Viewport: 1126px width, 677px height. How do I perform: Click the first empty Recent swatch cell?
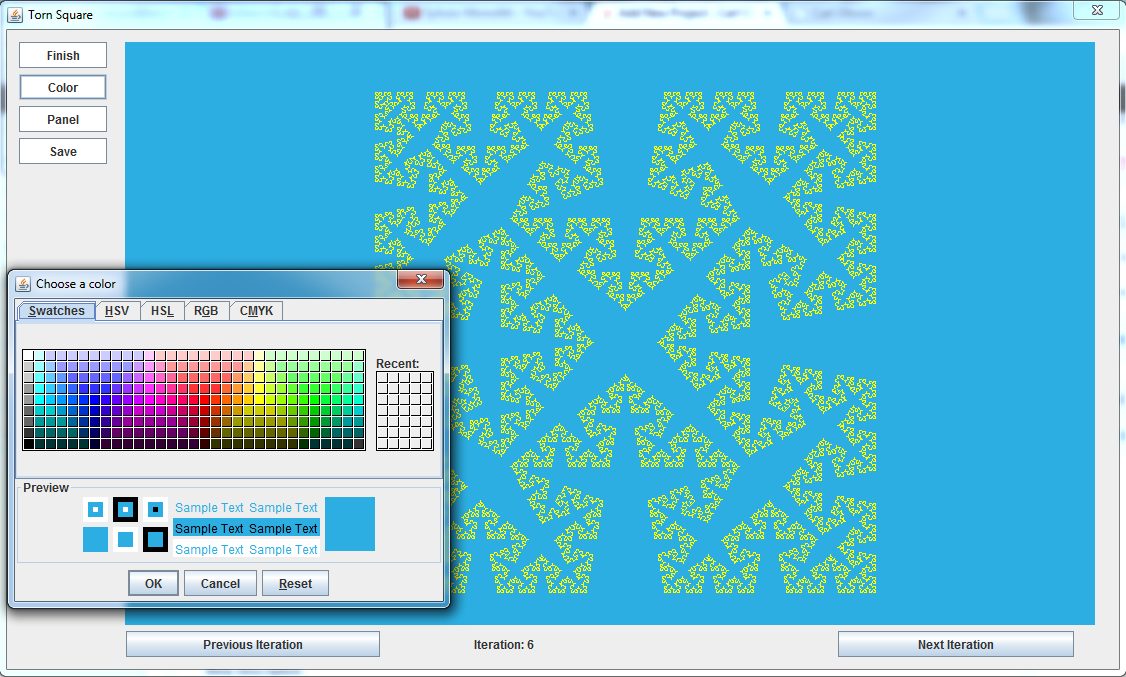[383, 378]
